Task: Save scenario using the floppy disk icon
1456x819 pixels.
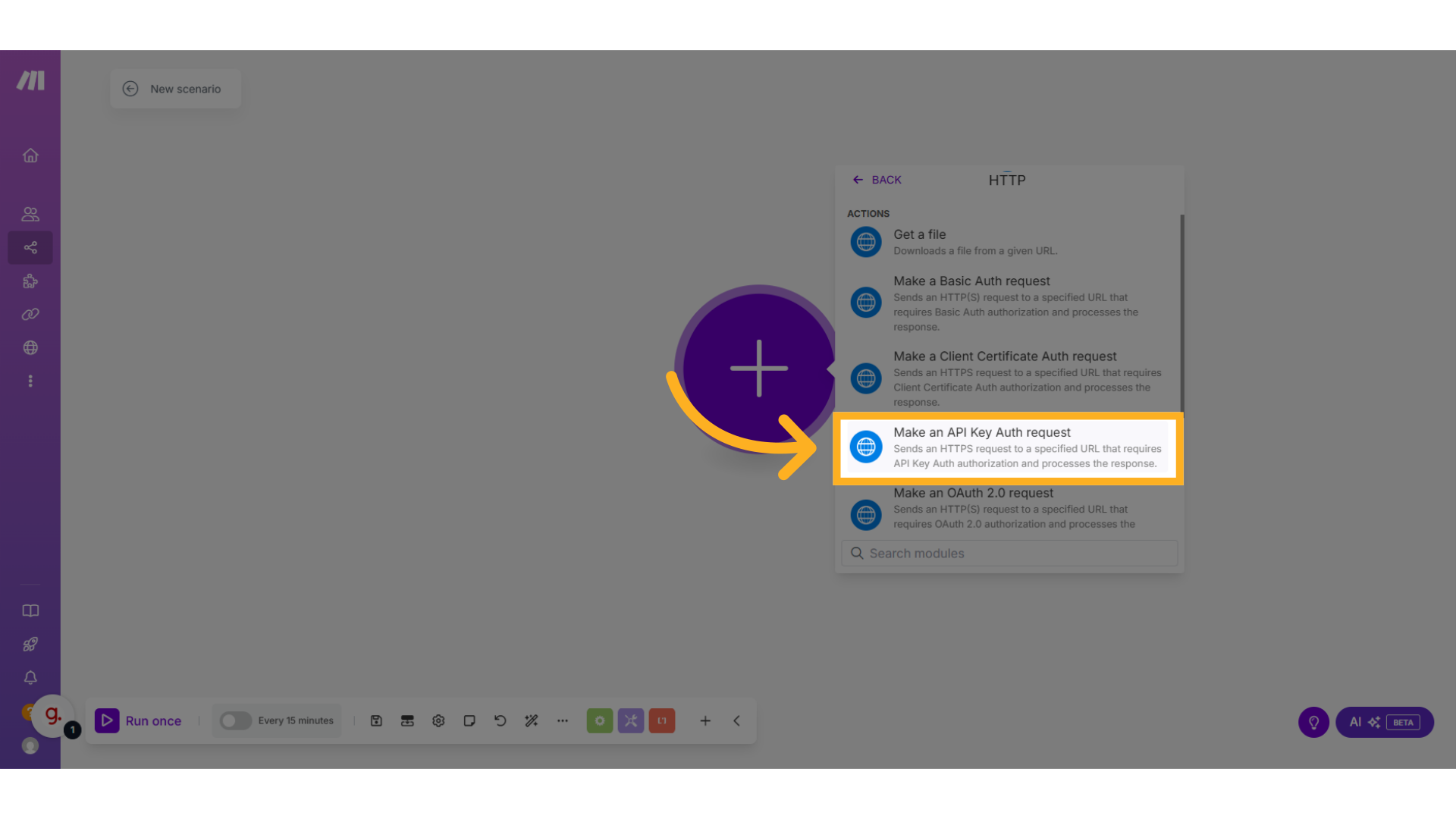Action: (x=376, y=721)
